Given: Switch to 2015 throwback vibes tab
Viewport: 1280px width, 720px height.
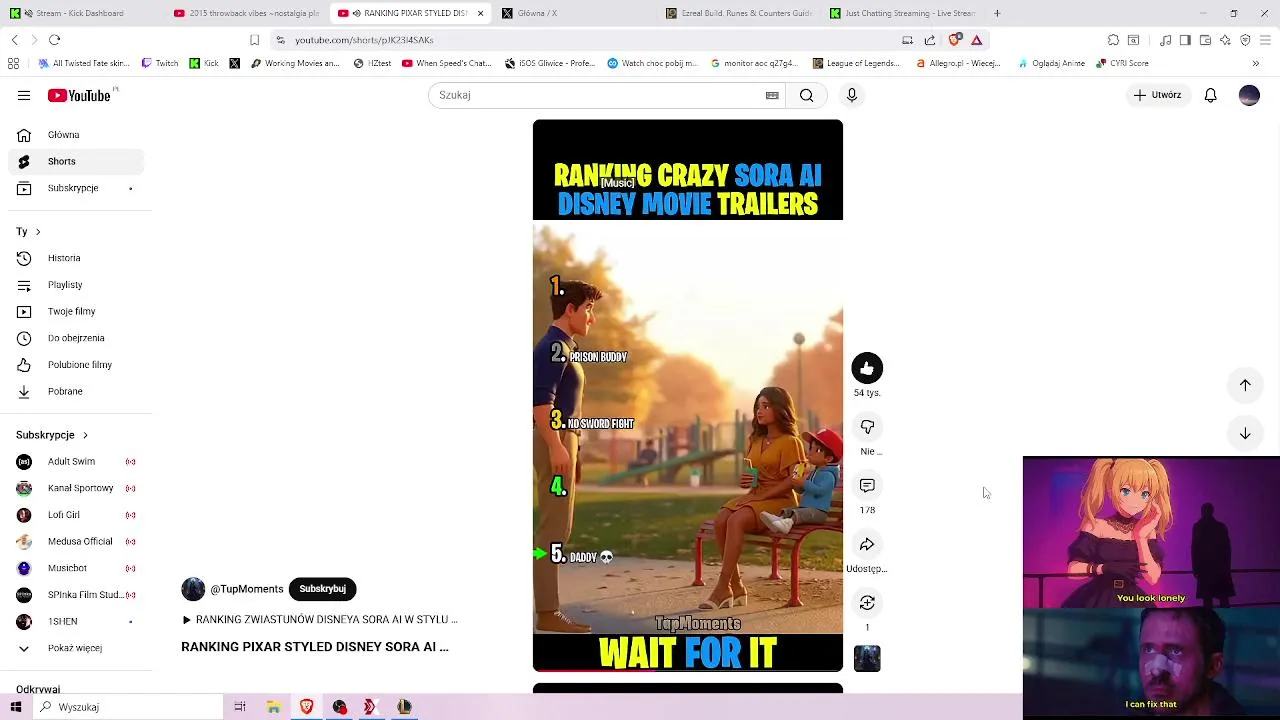Looking at the screenshot, I should pos(247,13).
